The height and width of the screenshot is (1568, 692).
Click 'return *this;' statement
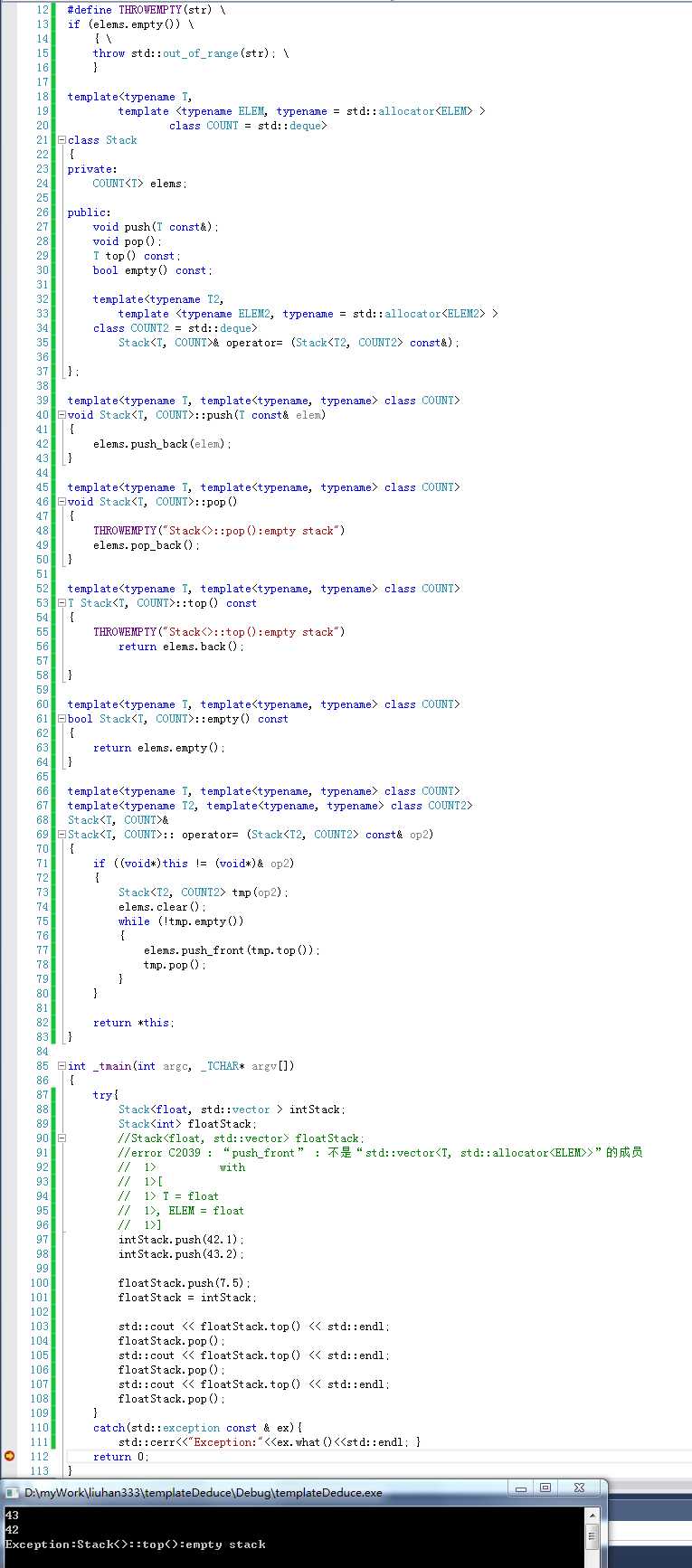(x=134, y=1023)
